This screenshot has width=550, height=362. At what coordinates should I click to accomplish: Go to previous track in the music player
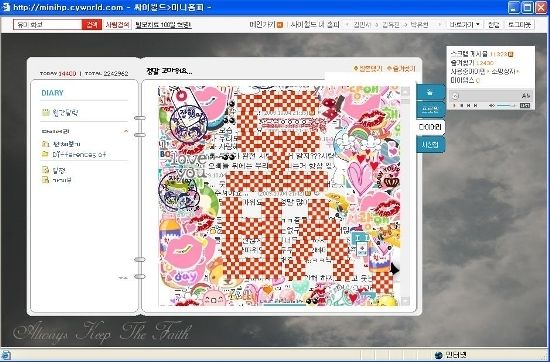[x=468, y=106]
